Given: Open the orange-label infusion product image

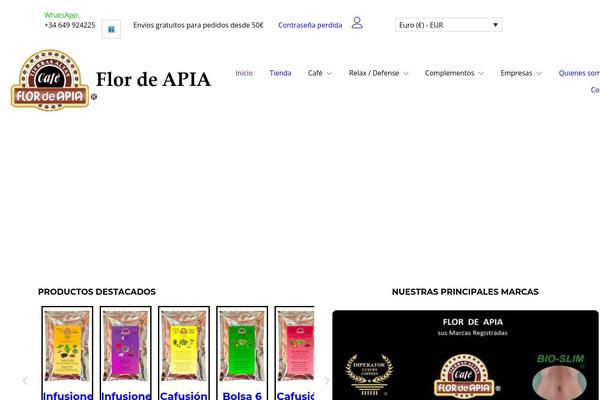Looking at the screenshot, I should pos(67,346).
